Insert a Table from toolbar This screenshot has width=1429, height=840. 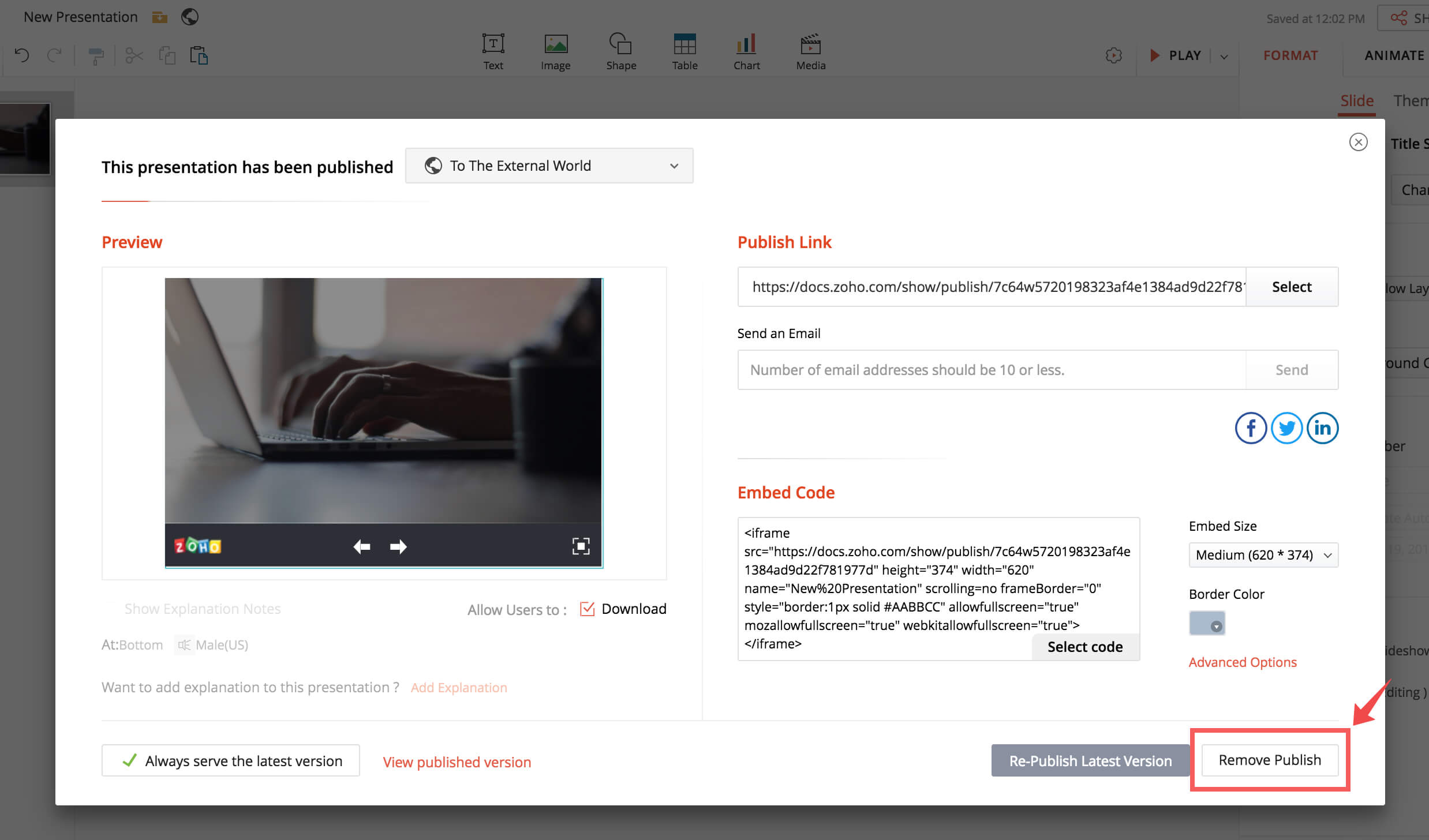[684, 52]
